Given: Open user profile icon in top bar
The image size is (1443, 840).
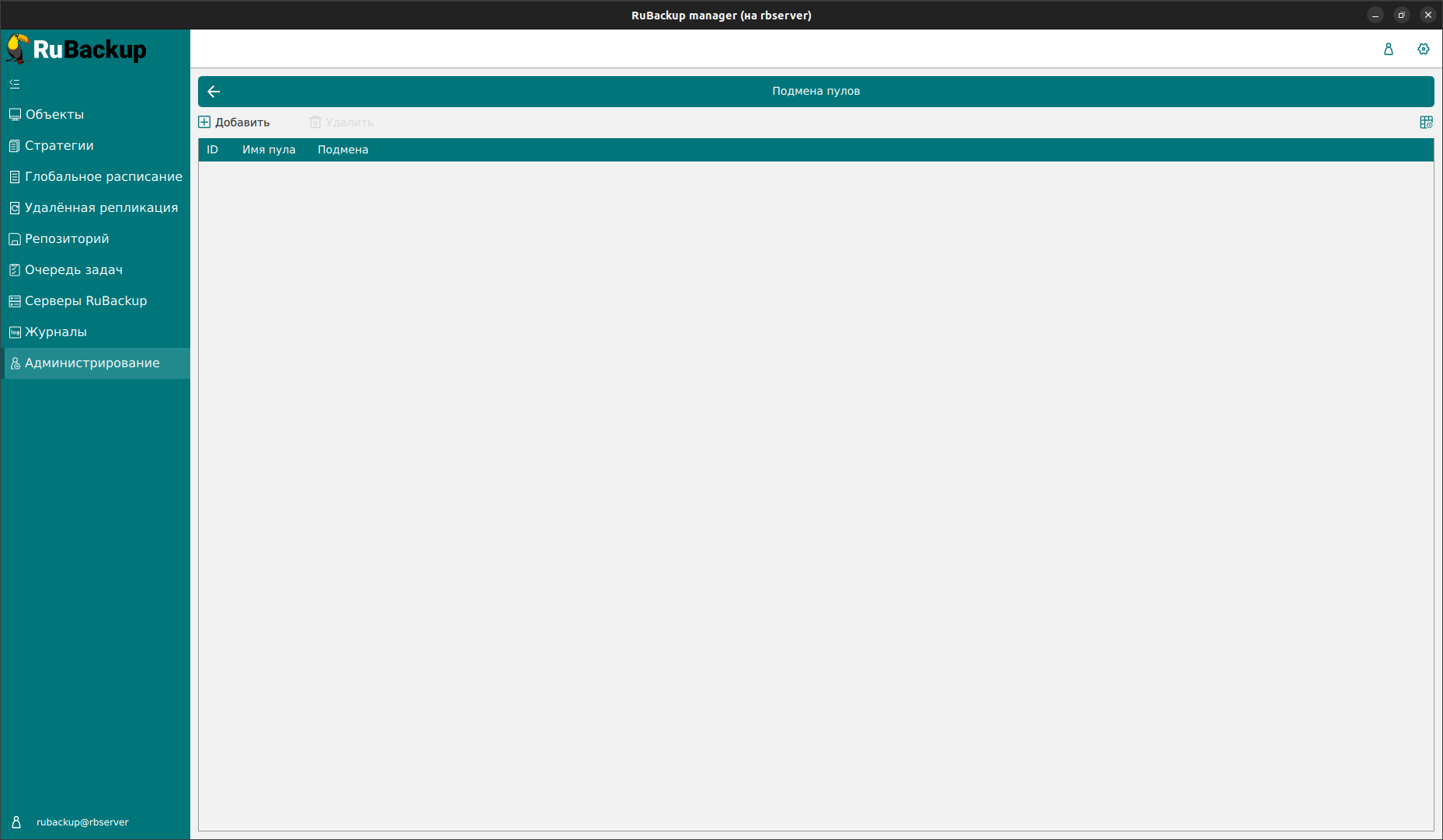Looking at the screenshot, I should click(x=1389, y=49).
